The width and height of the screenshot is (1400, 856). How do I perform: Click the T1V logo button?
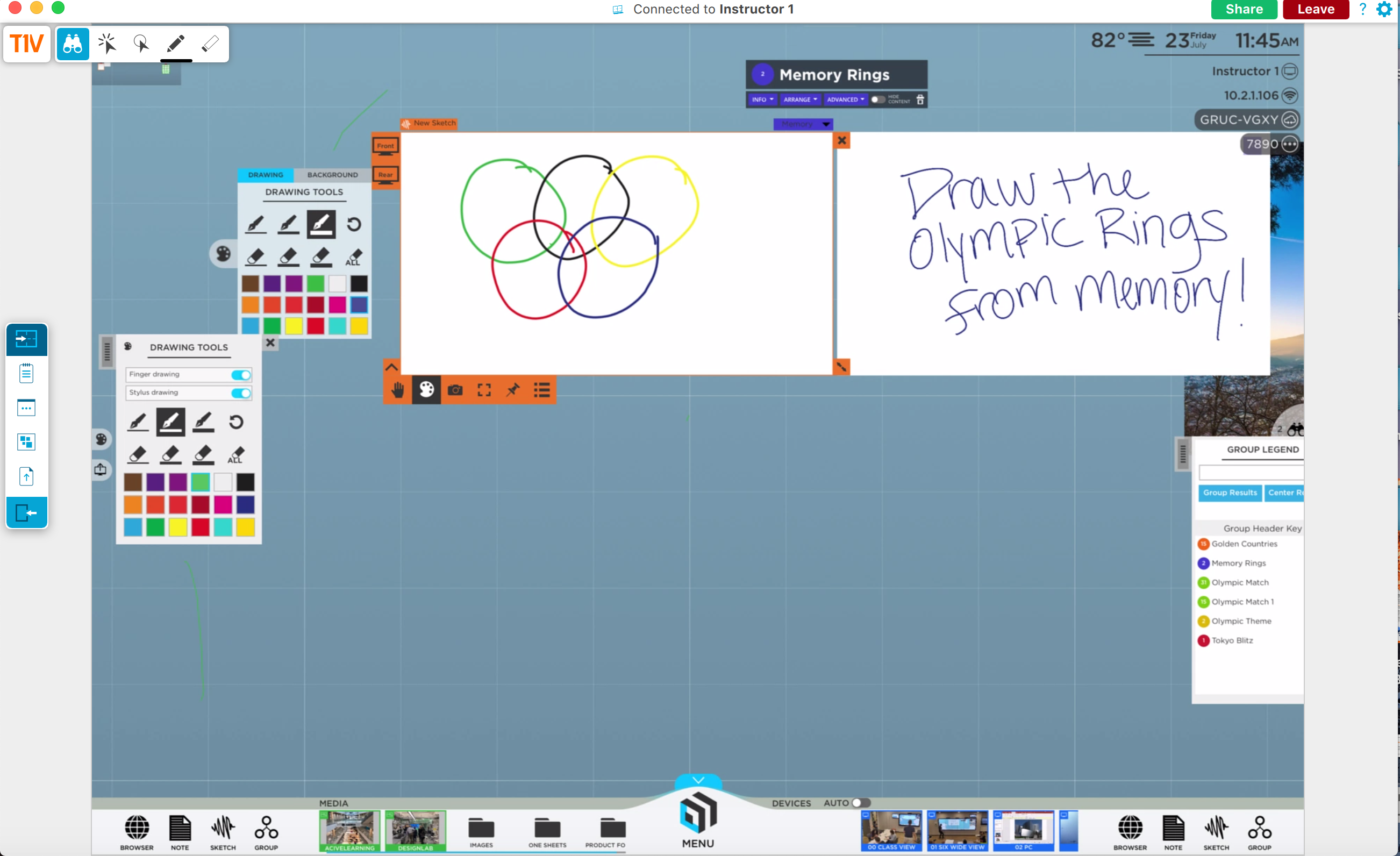pos(27,44)
